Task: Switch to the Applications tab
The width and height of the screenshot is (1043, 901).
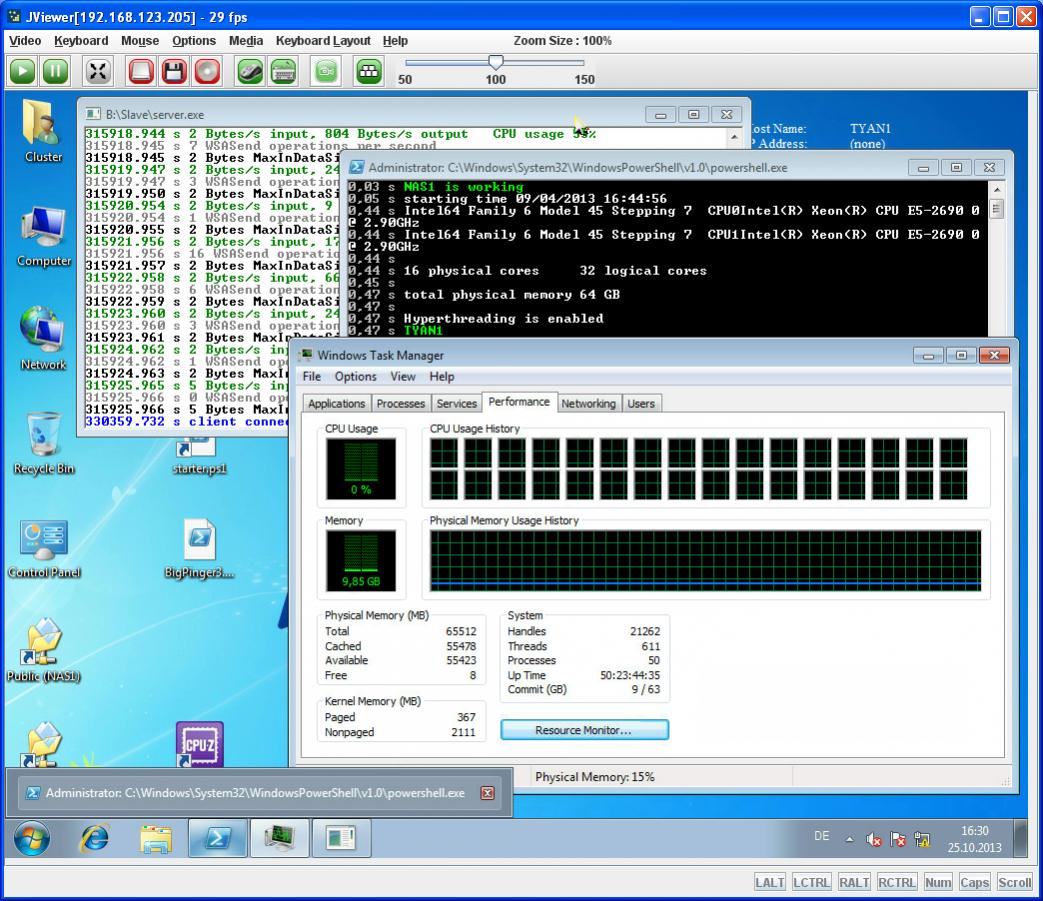Action: click(337, 404)
